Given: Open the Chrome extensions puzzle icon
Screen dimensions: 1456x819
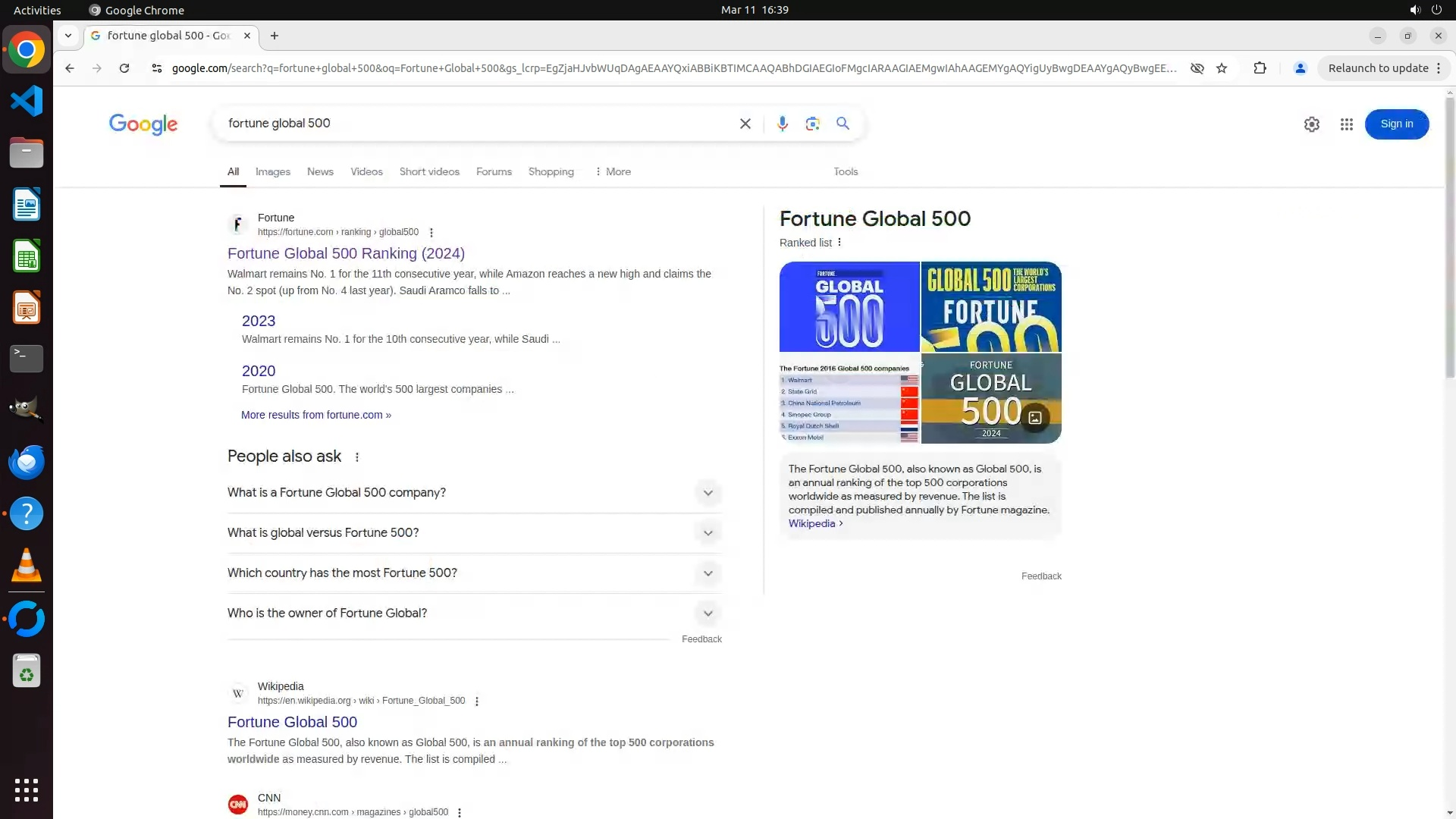Looking at the screenshot, I should (x=1260, y=68).
